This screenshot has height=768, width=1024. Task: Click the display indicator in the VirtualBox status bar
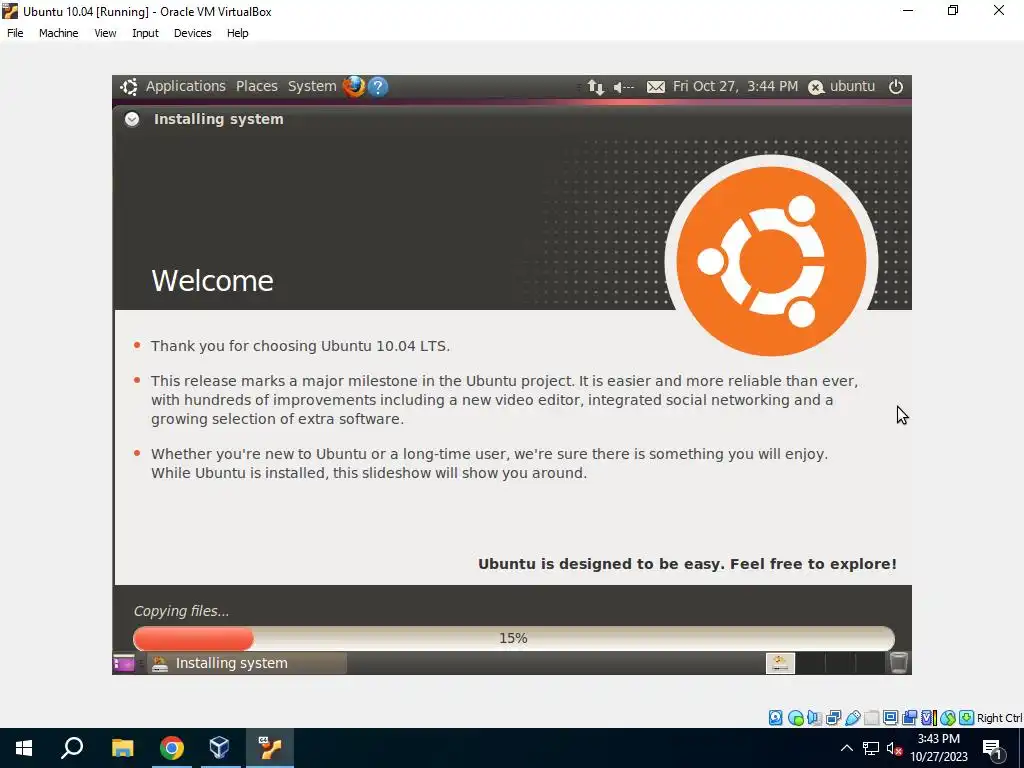pos(890,718)
